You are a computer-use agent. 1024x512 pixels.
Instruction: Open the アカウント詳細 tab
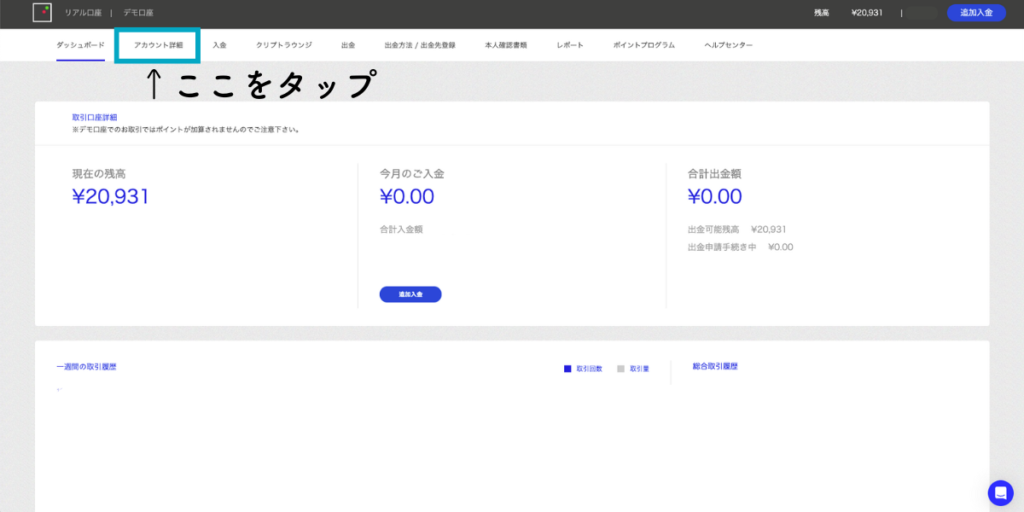coord(158,45)
